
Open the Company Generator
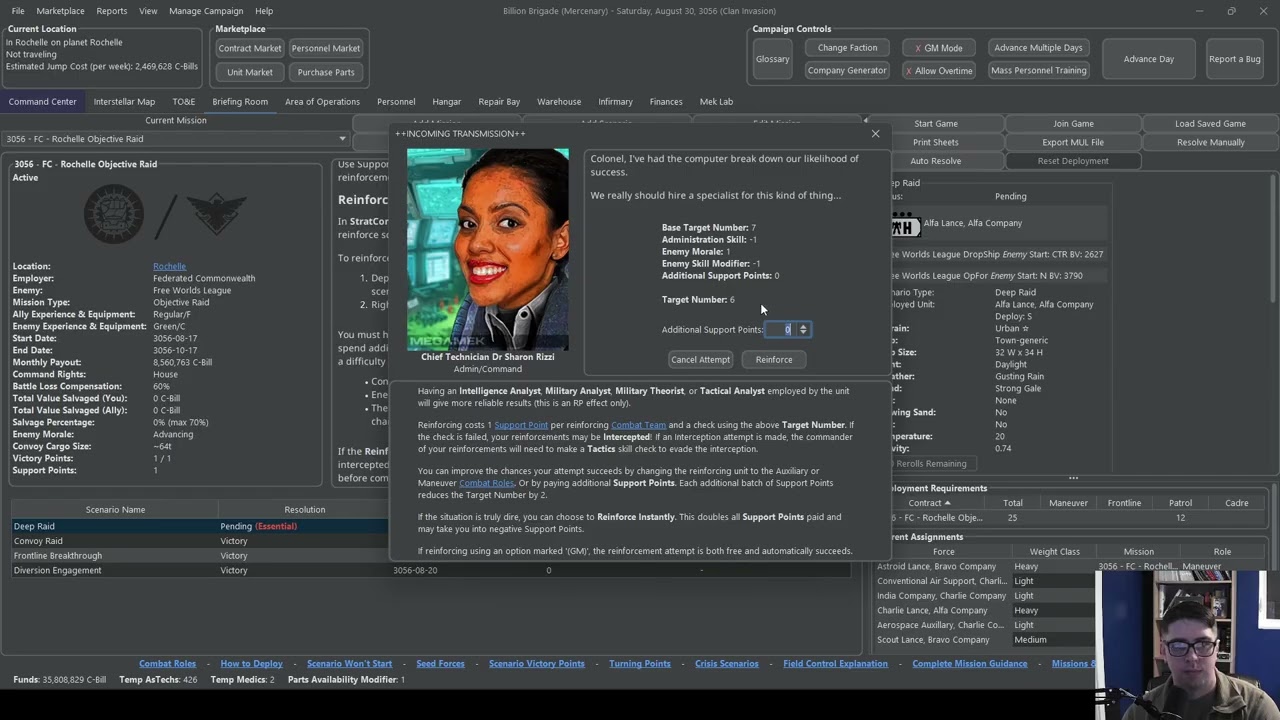pos(847,70)
